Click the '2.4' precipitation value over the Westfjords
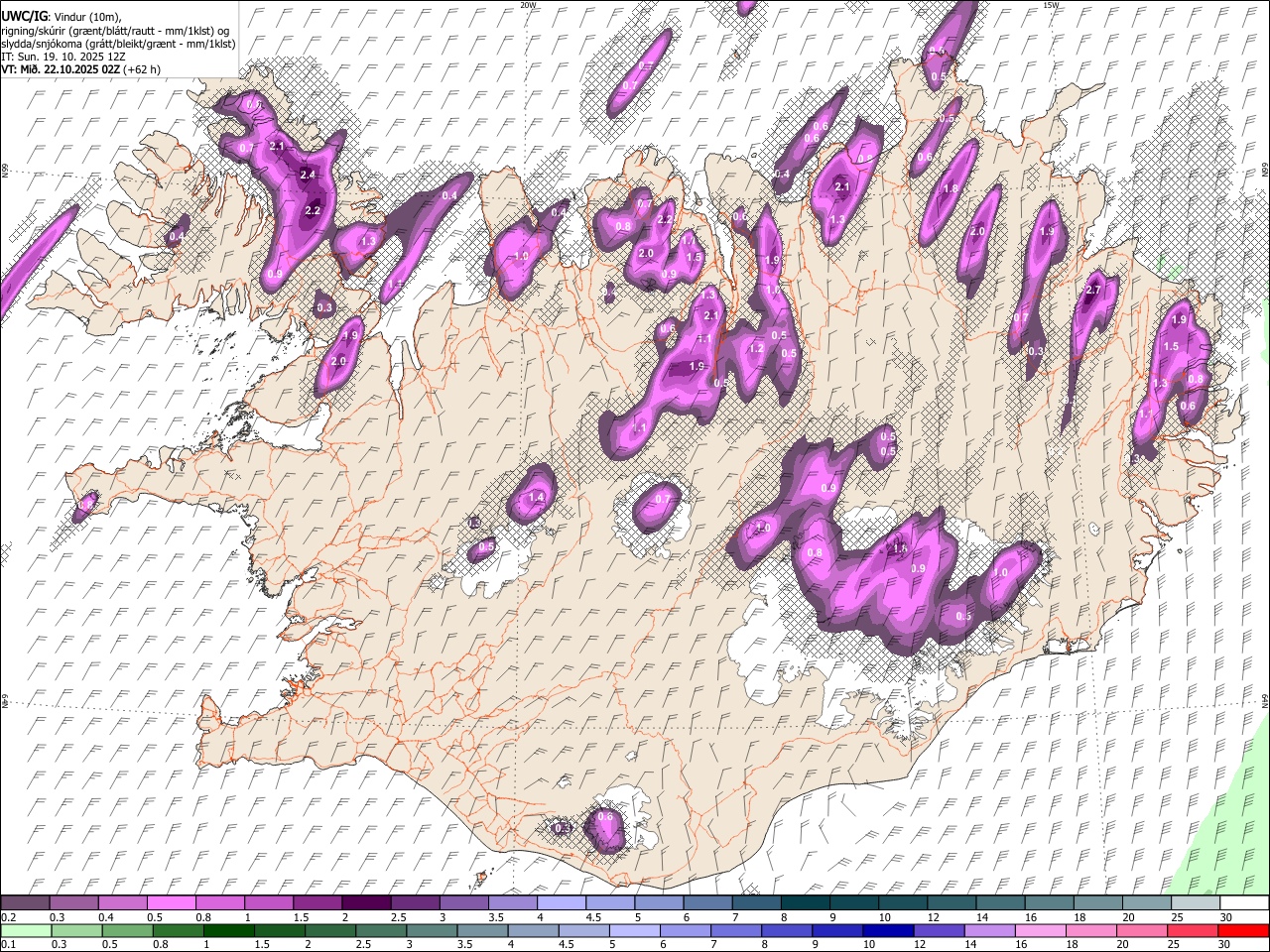The width and height of the screenshot is (1270, 952). 308,175
